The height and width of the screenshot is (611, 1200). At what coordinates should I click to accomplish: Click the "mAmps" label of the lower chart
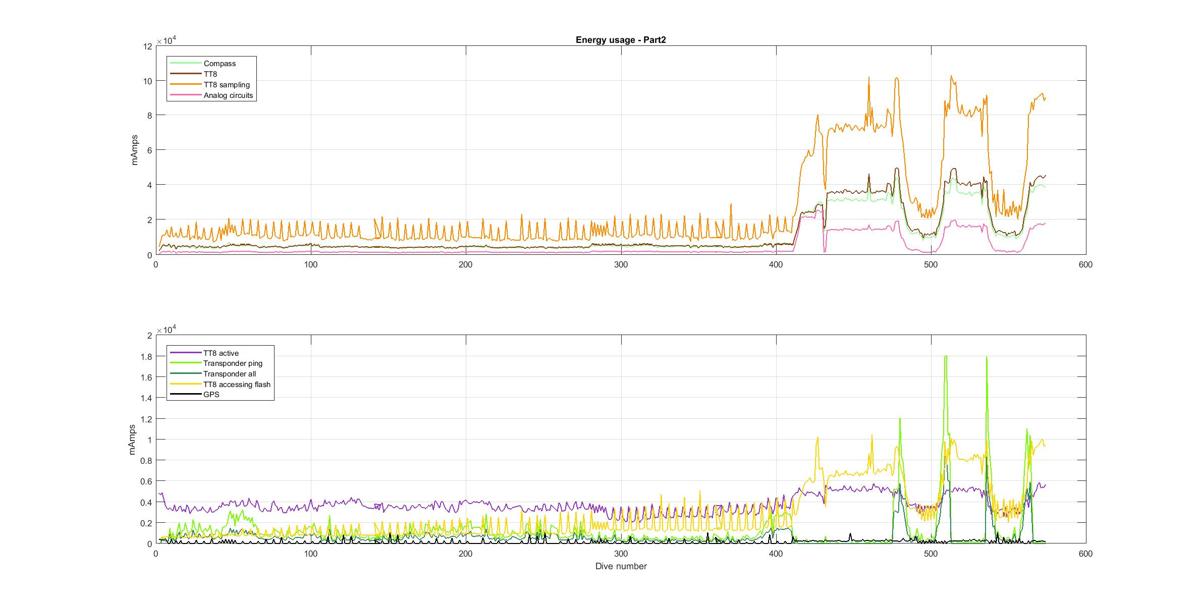click(x=134, y=440)
